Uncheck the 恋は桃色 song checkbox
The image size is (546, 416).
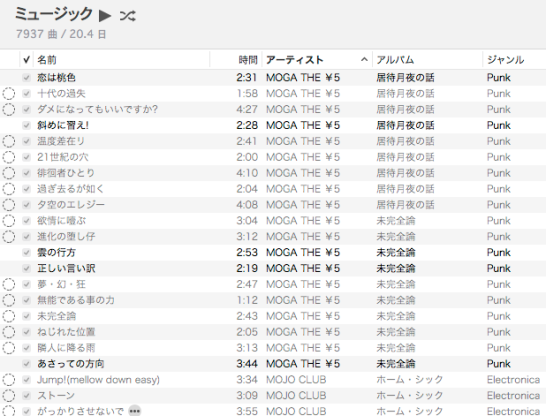(x=26, y=78)
